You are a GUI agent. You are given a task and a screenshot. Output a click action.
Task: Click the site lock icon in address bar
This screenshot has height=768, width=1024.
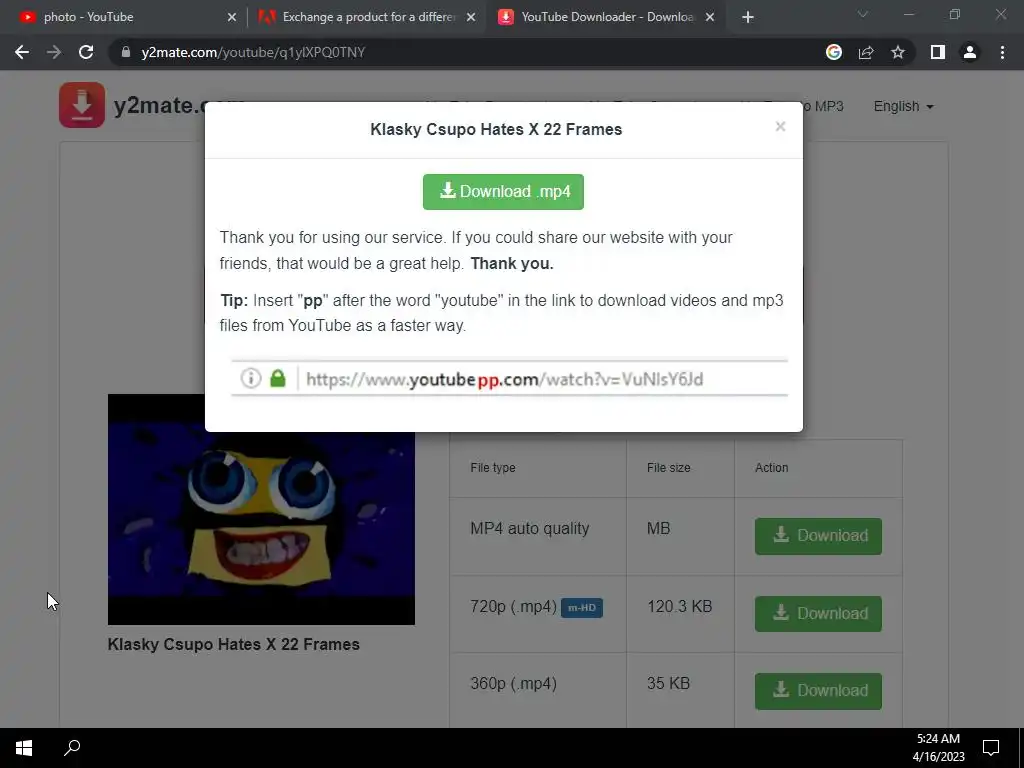tap(126, 52)
